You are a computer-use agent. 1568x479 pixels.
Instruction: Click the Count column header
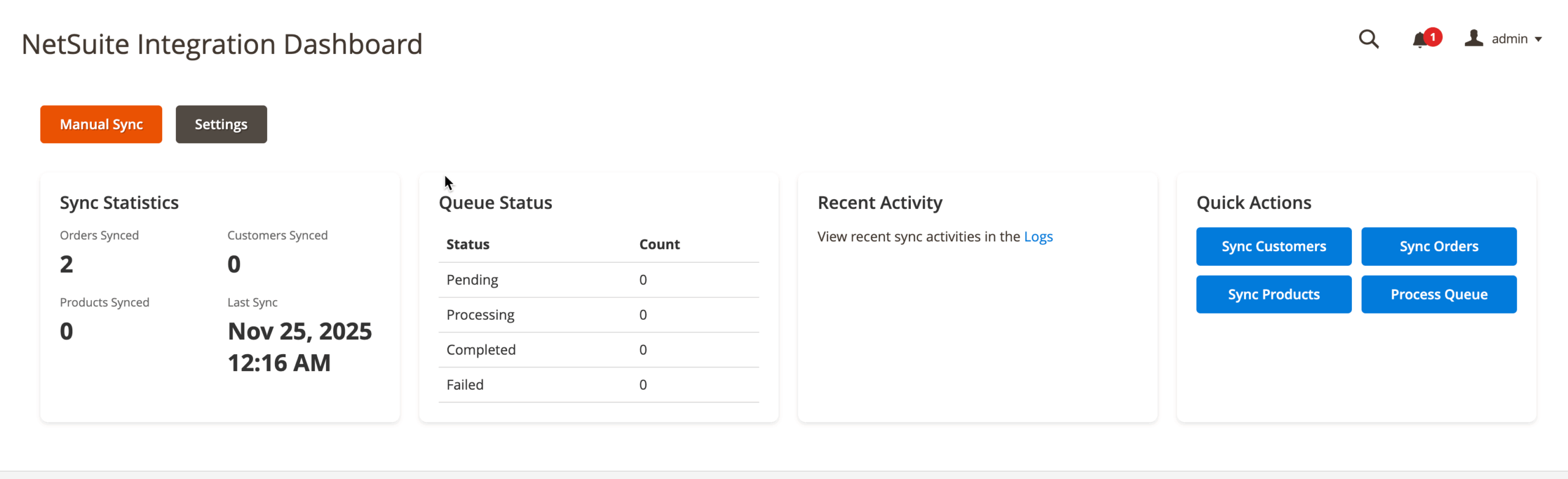click(x=659, y=244)
